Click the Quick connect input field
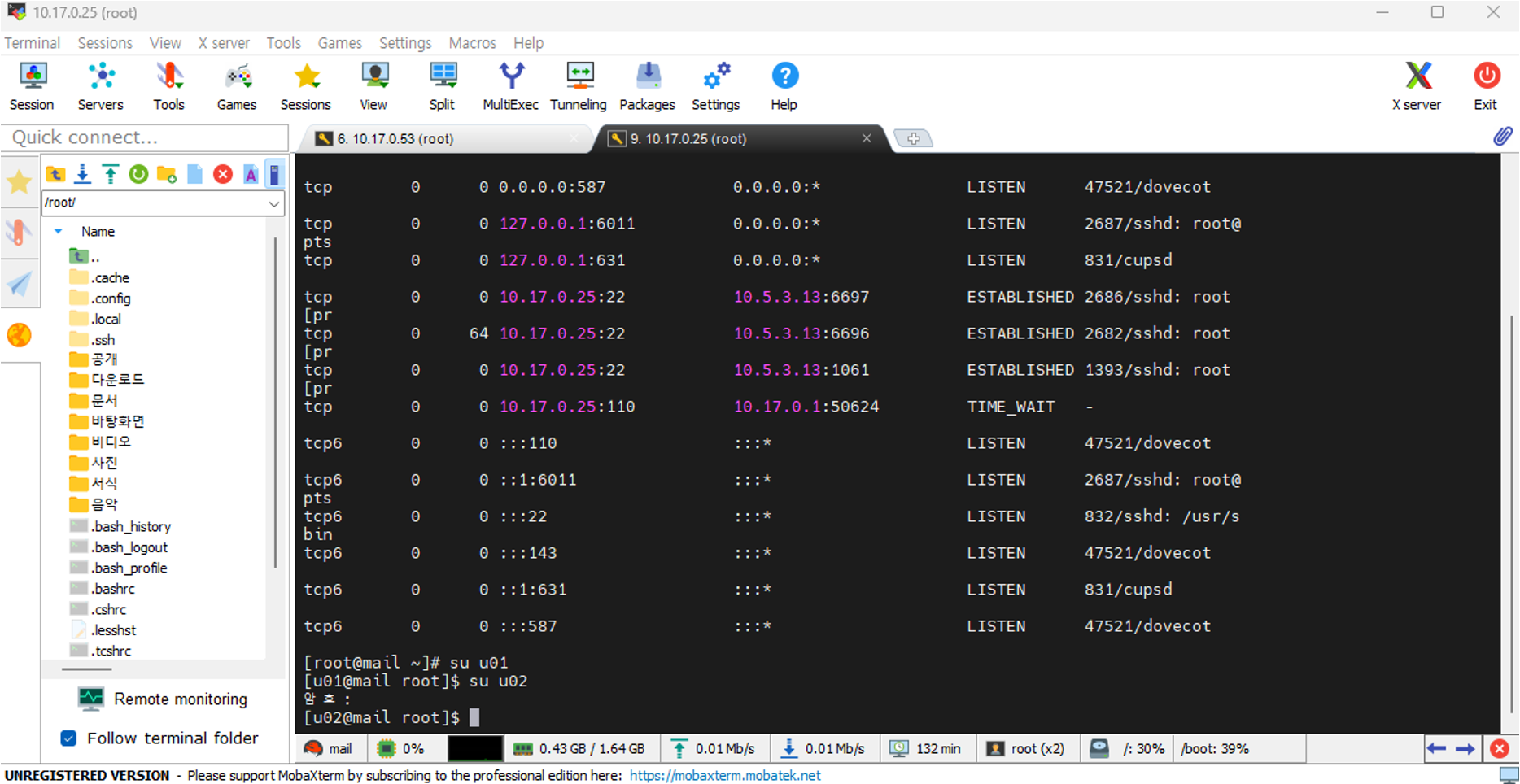This screenshot has width=1520, height=784. pos(145,137)
